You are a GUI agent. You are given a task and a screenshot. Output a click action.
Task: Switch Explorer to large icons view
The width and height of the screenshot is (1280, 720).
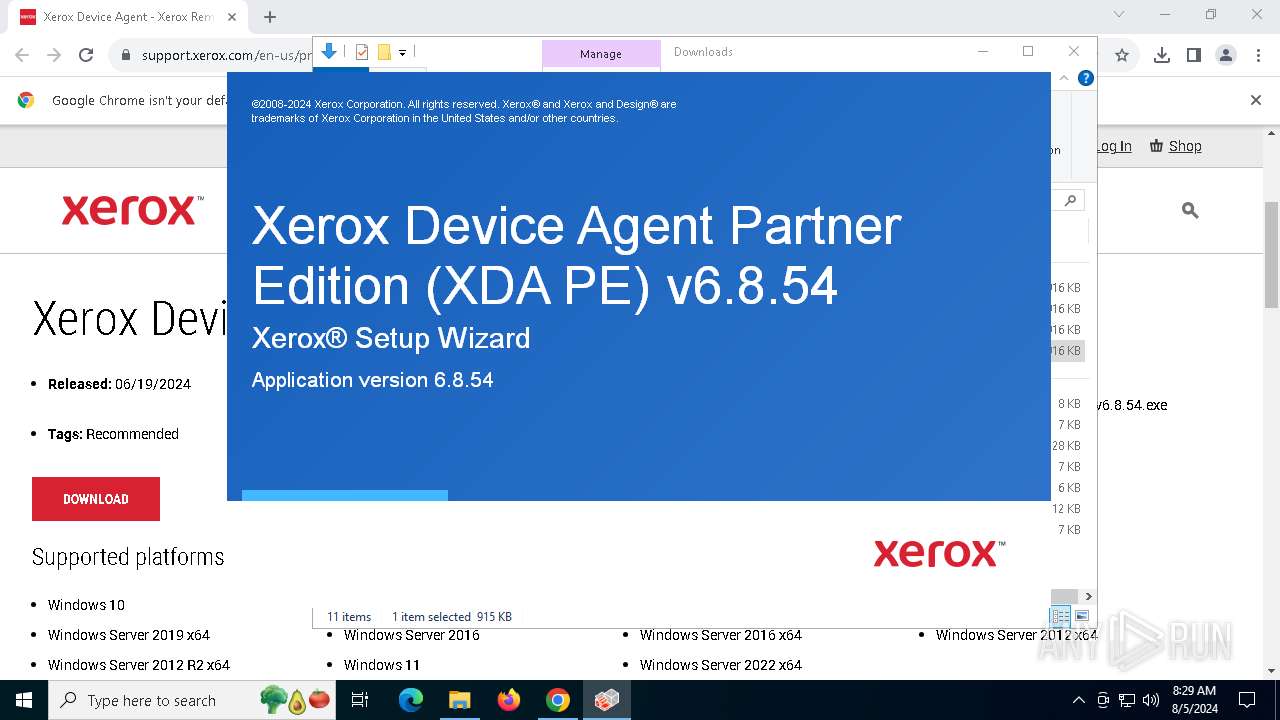(x=1081, y=616)
